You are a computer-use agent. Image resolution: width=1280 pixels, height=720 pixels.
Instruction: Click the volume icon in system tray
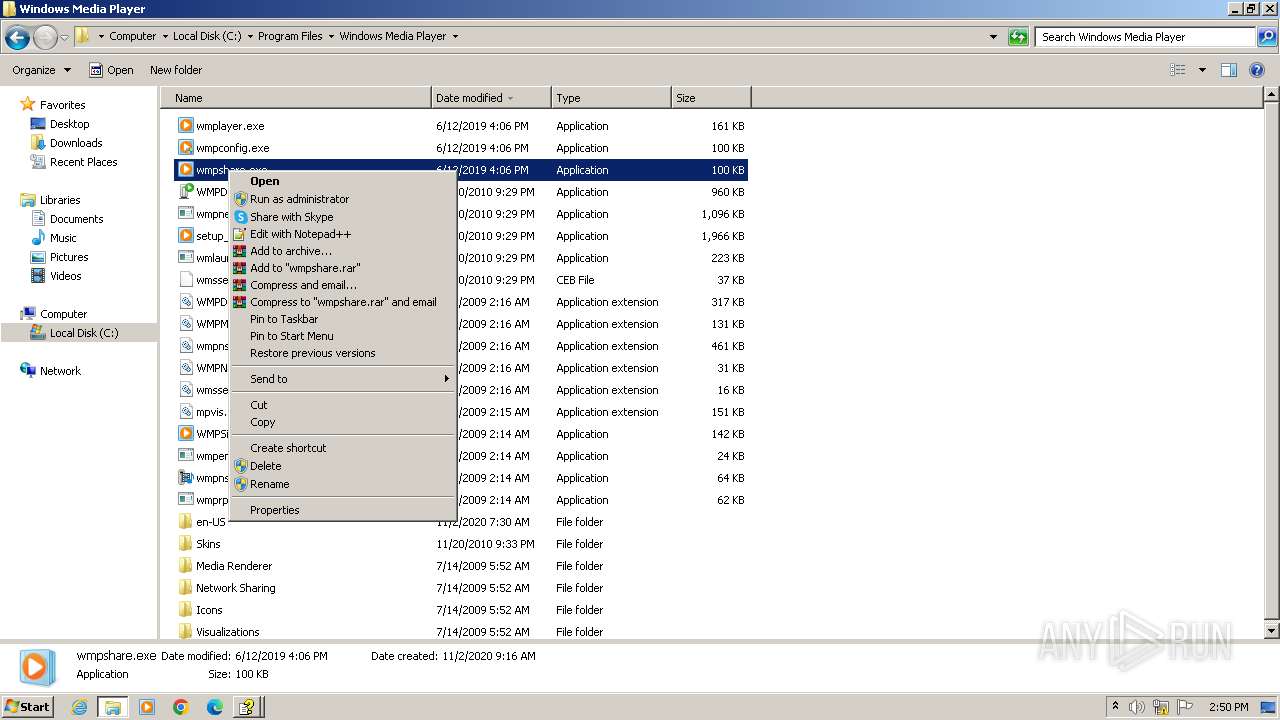(x=1137, y=707)
